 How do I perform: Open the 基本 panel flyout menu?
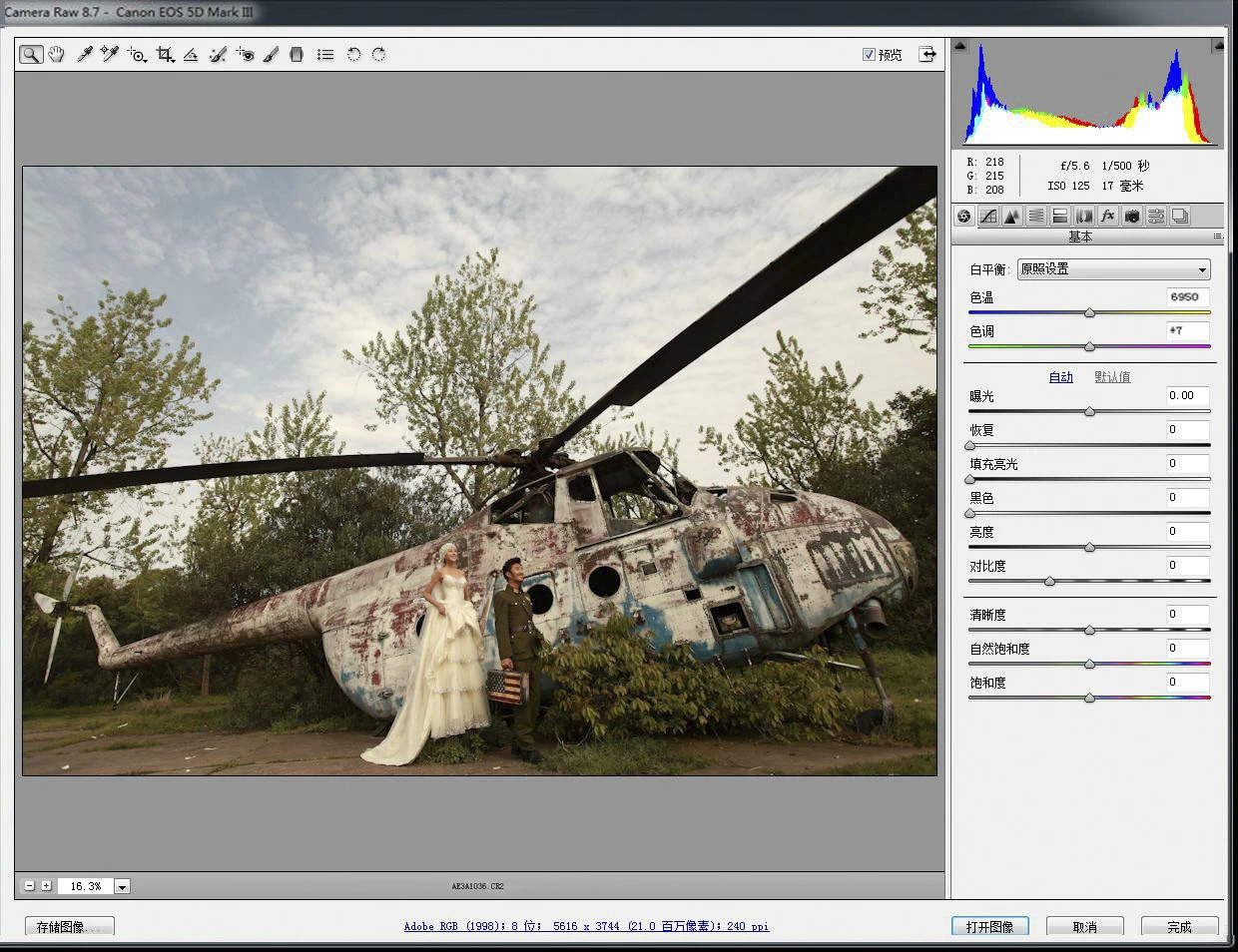[x=1217, y=237]
